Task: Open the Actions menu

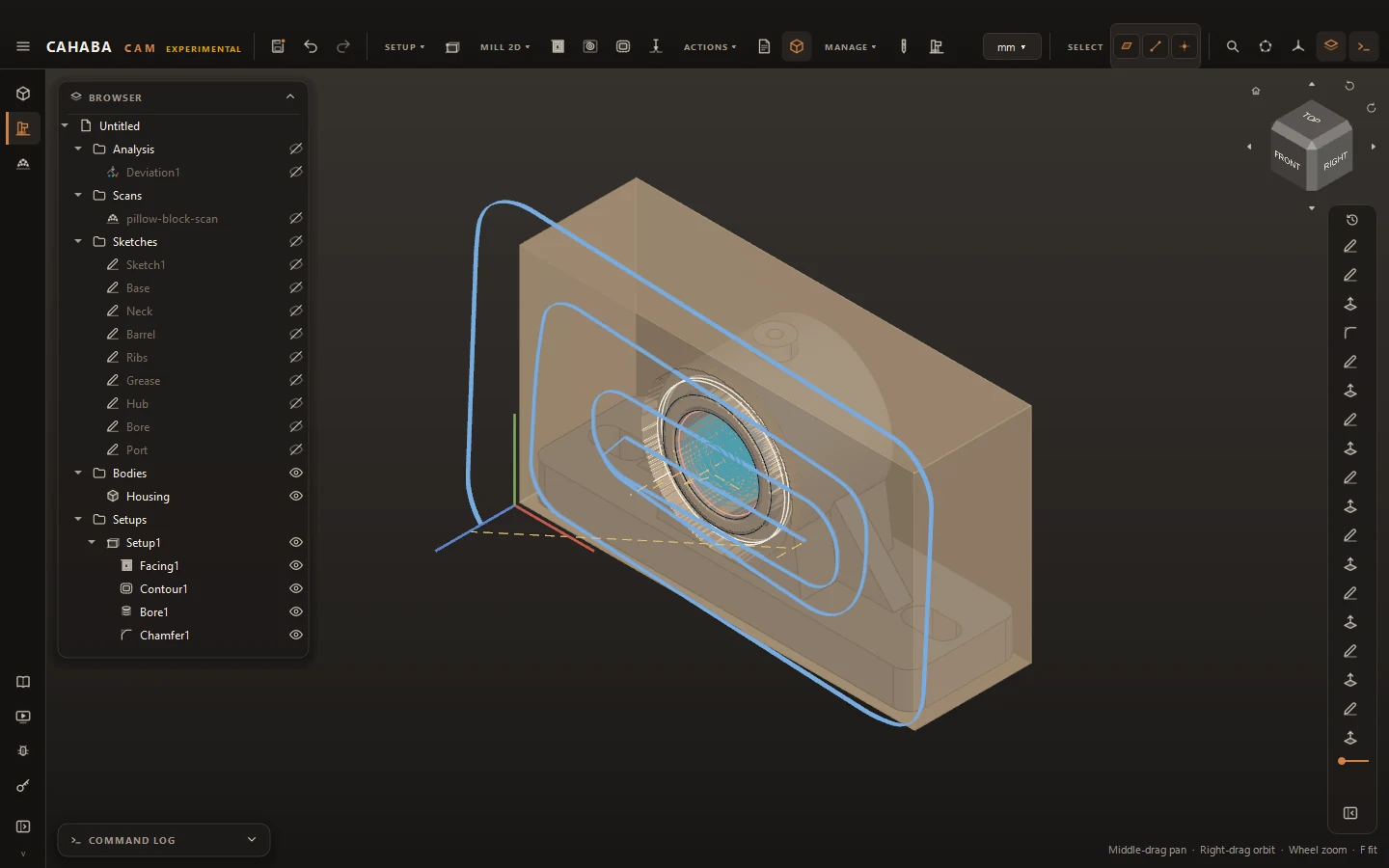Action: (710, 46)
